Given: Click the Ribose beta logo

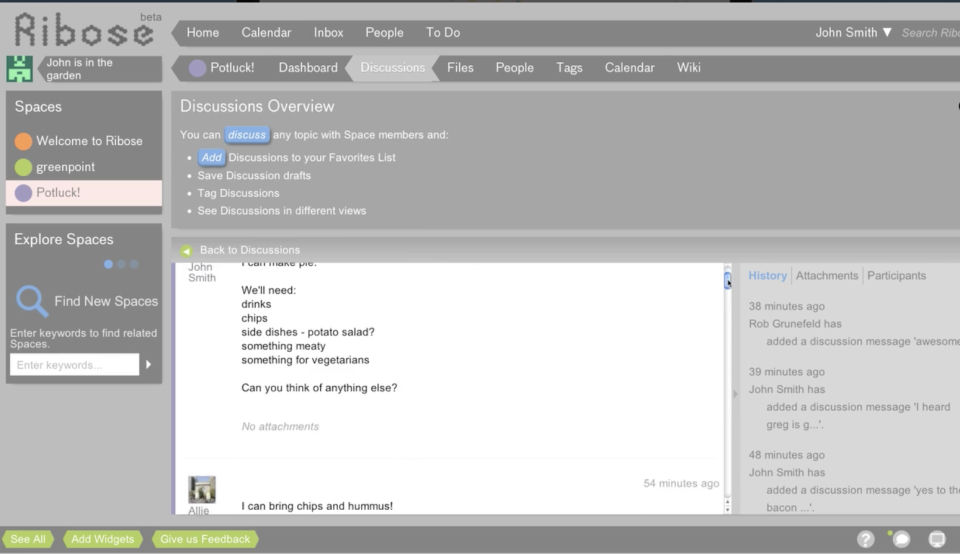Looking at the screenshot, I should coord(86,29).
